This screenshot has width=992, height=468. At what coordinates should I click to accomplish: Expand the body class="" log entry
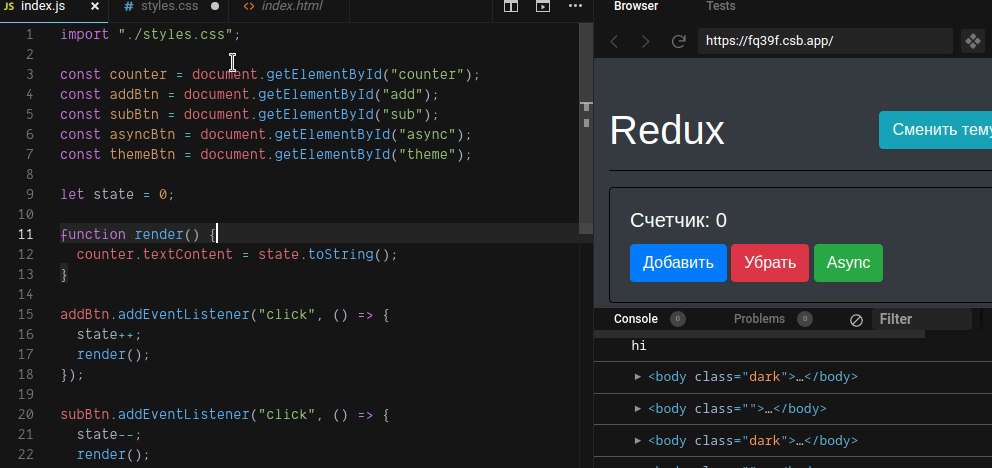(x=638, y=409)
